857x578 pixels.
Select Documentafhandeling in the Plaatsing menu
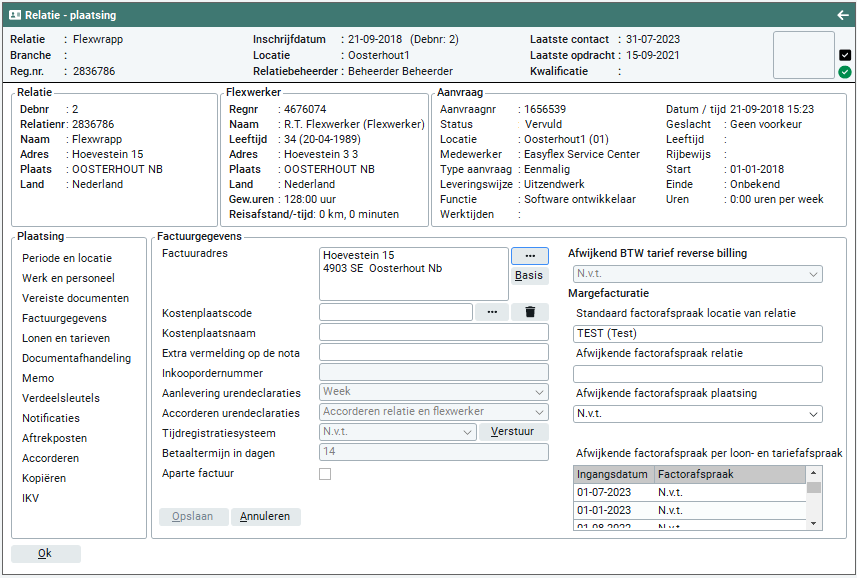pos(76,358)
